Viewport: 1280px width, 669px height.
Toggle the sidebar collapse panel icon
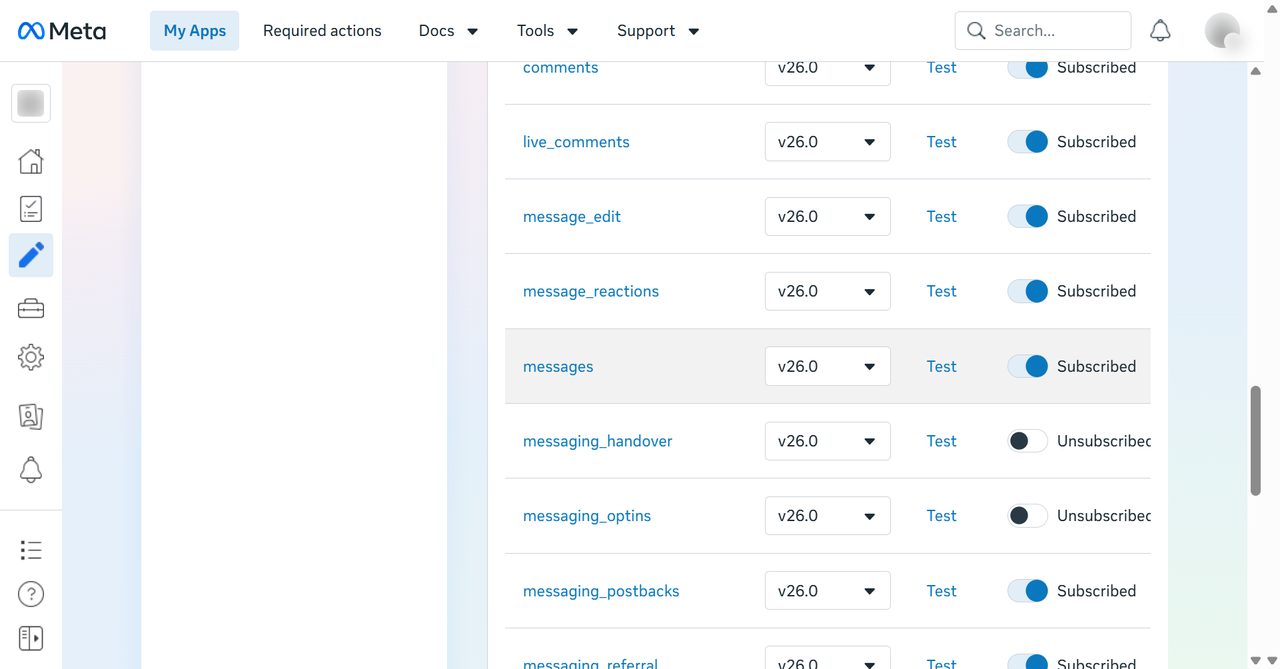tap(31, 638)
